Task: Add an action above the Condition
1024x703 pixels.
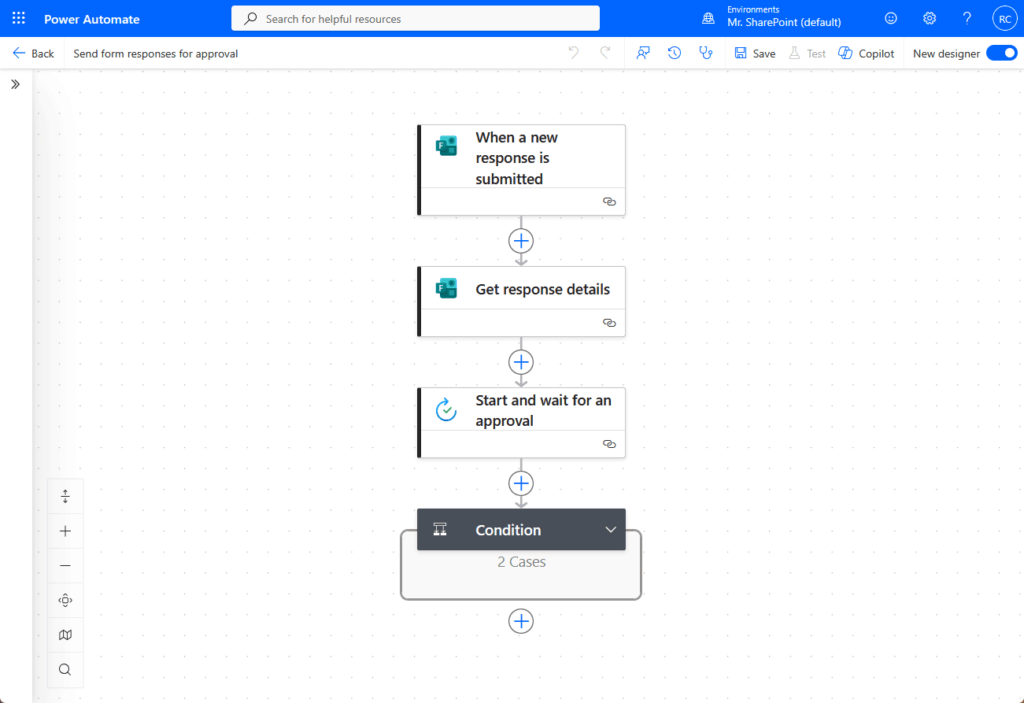Action: [x=521, y=483]
